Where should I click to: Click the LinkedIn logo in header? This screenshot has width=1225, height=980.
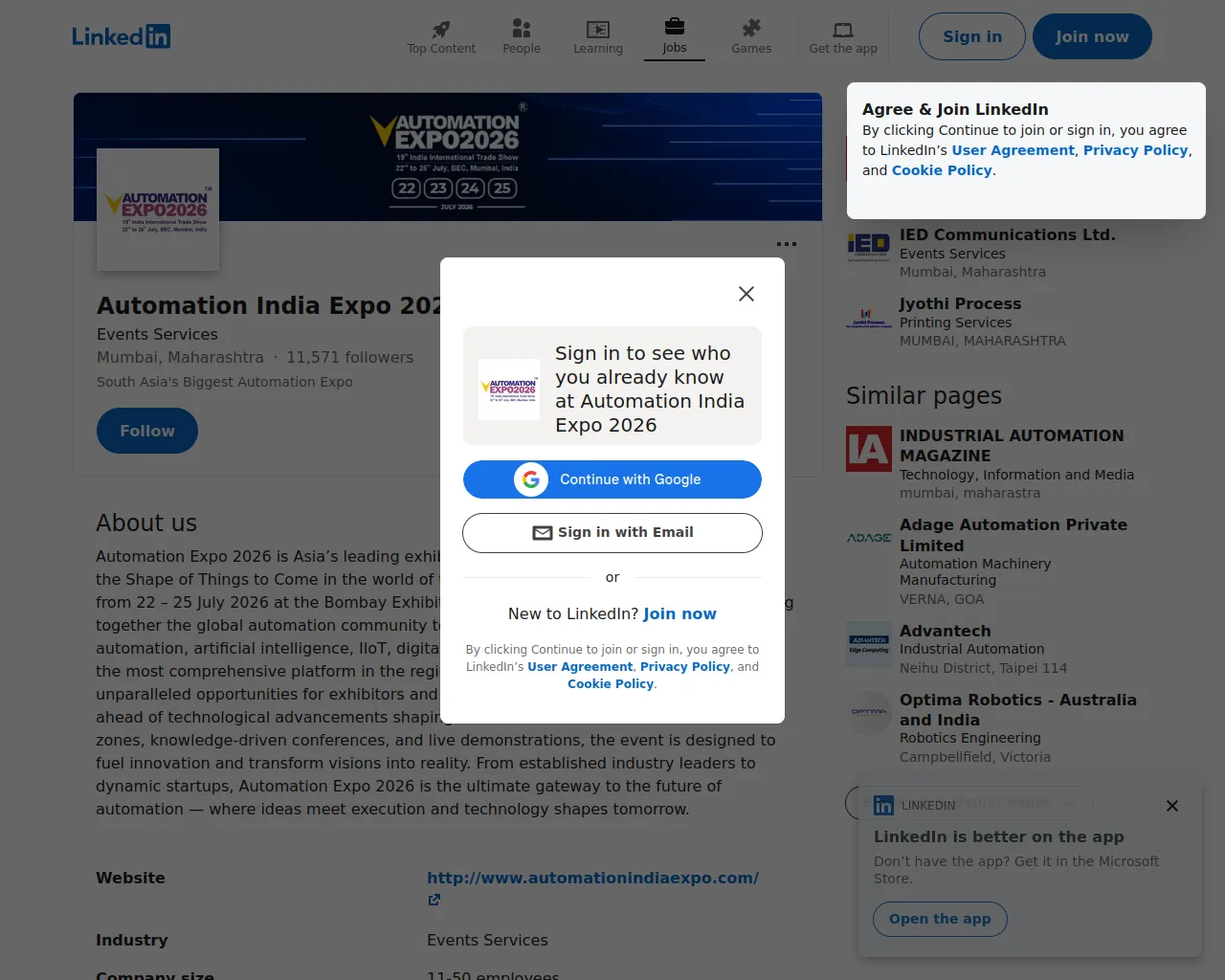coord(122,36)
